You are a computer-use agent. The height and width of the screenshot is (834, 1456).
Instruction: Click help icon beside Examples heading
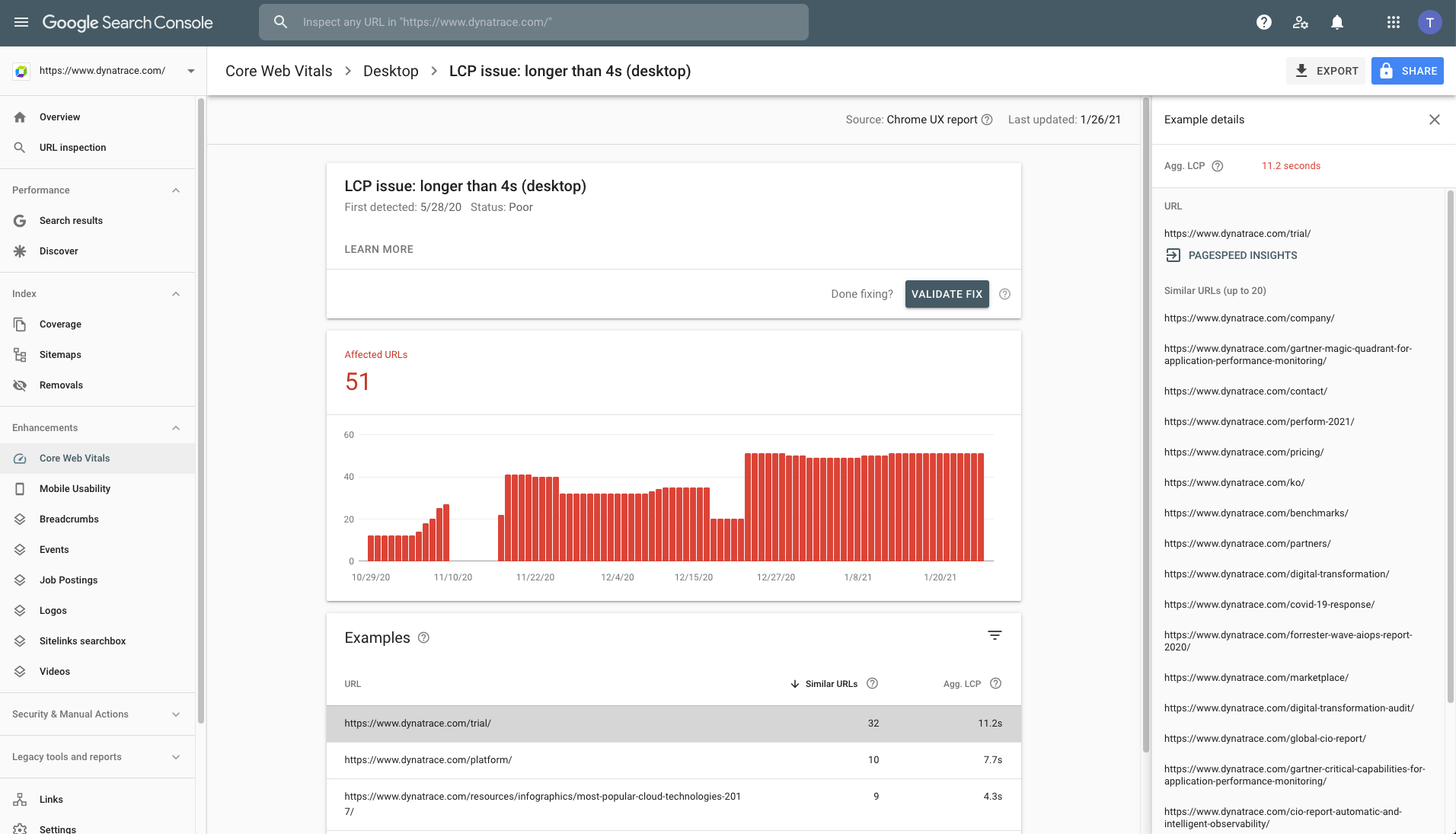pyautogui.click(x=423, y=637)
